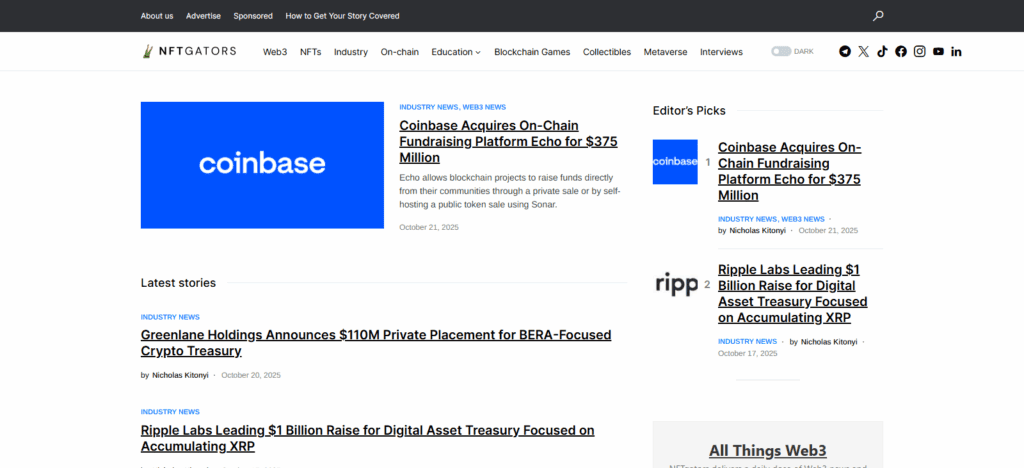Open the search magnifier icon
1024x468 pixels.
(878, 16)
